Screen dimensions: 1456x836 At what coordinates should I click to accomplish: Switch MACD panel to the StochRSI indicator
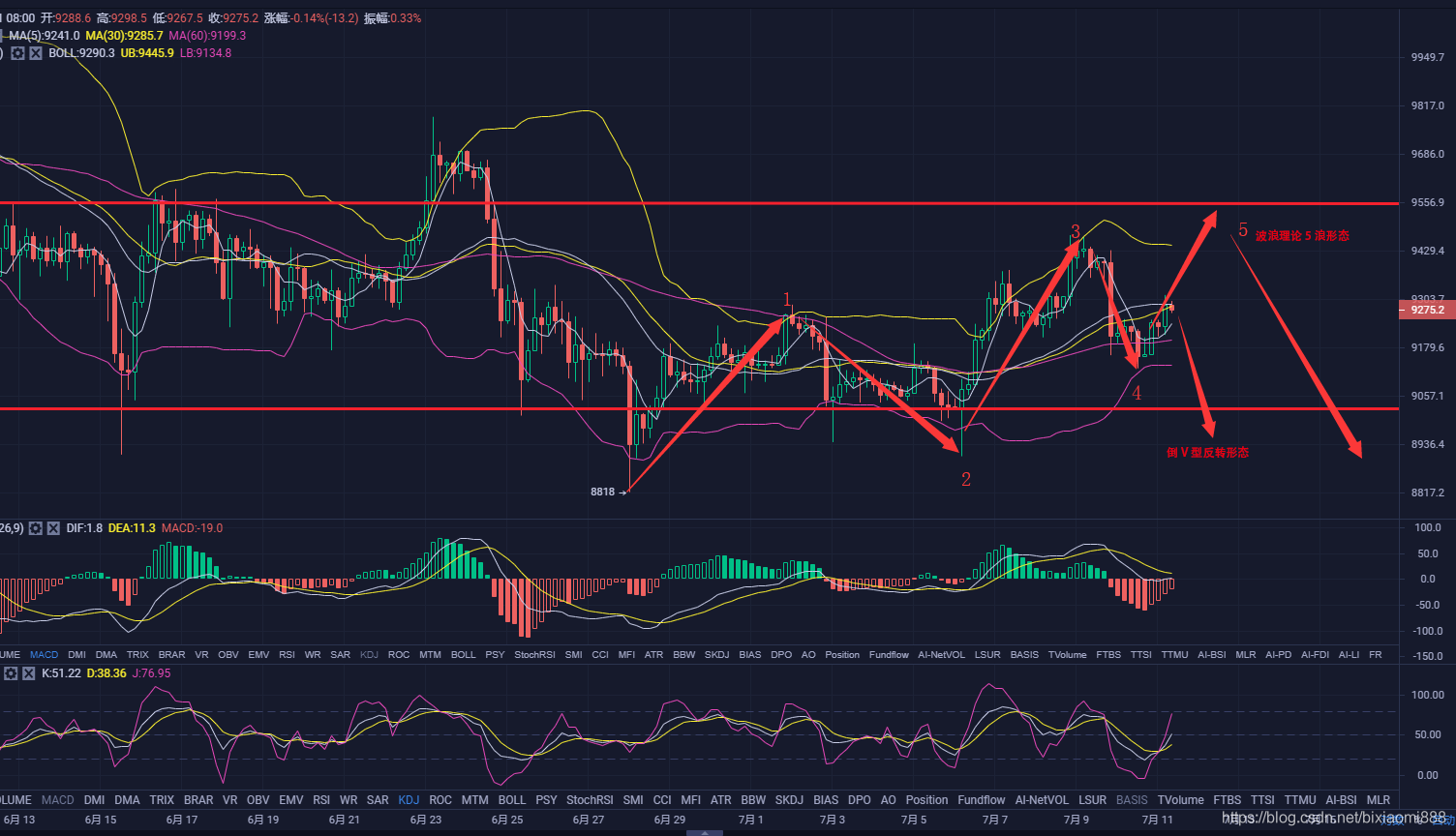click(534, 655)
